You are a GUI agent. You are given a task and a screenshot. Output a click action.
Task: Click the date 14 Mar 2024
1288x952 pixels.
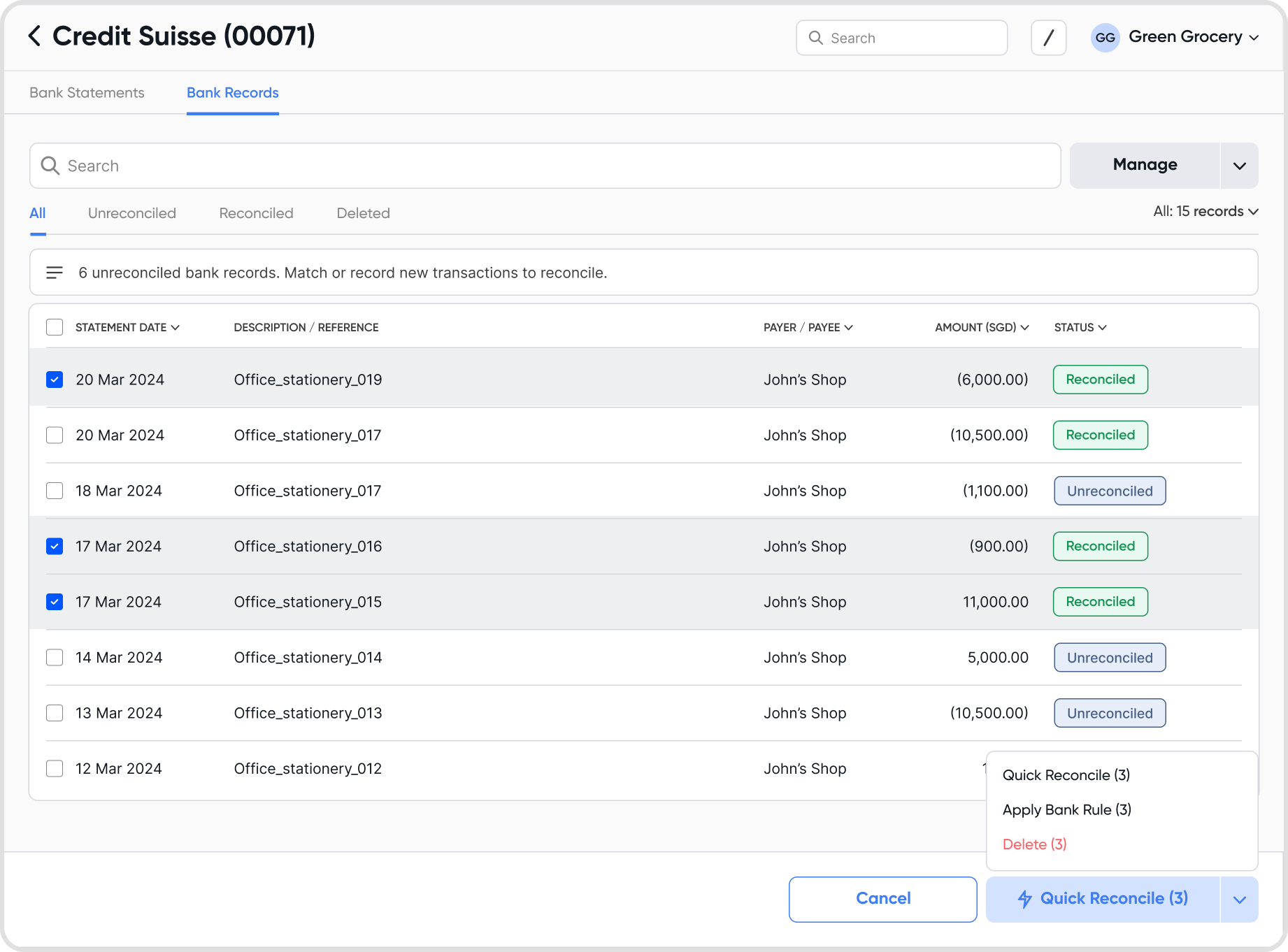coord(119,658)
